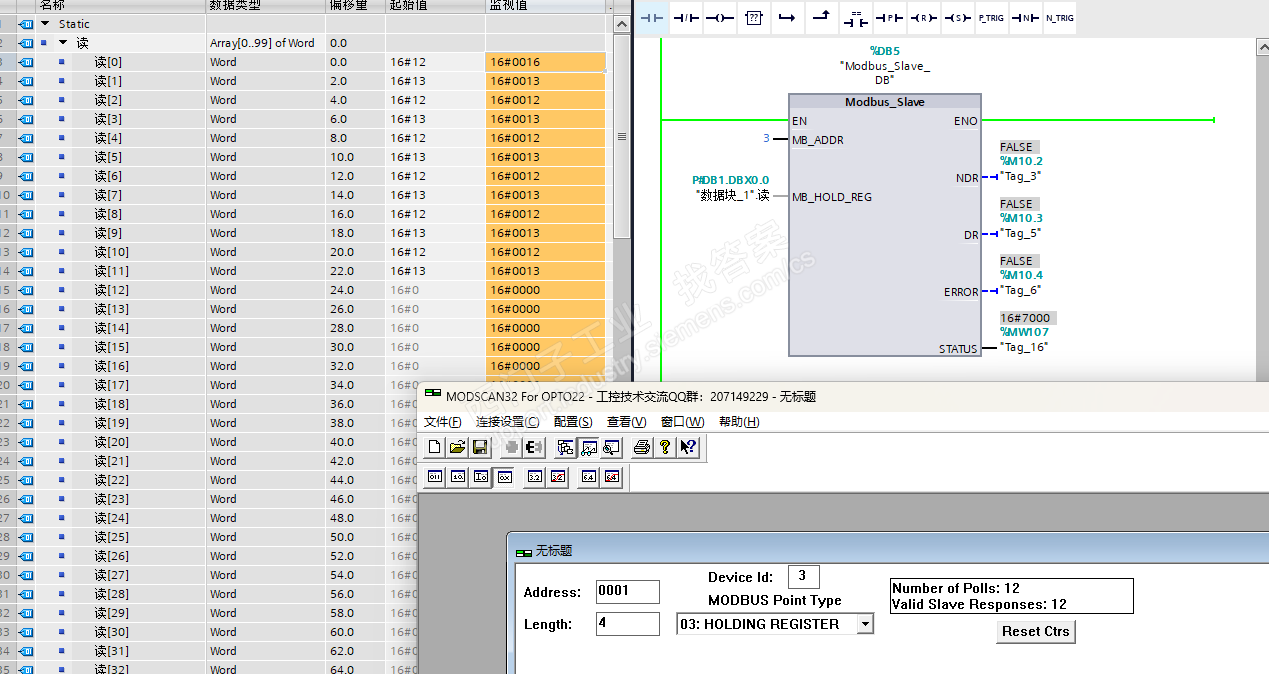Collapse the 读 array node
This screenshot has height=674, width=1269.
pyautogui.click(x=63, y=43)
